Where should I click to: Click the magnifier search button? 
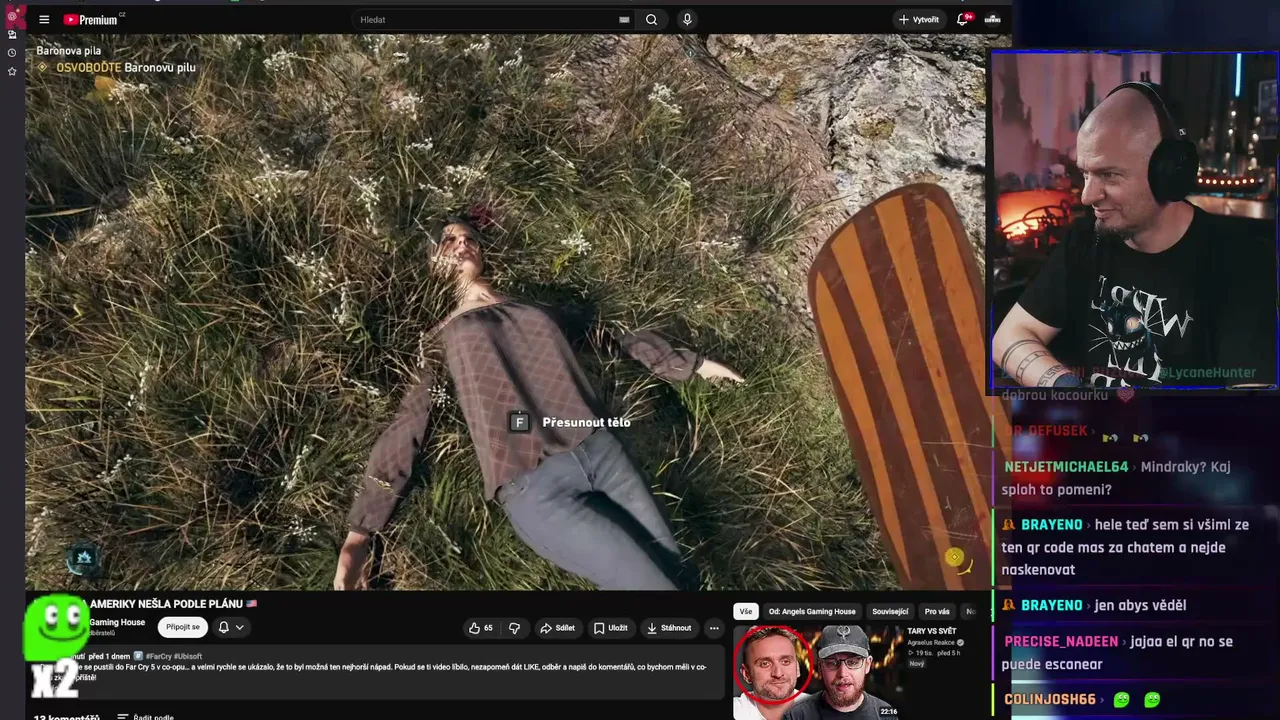pos(651,19)
